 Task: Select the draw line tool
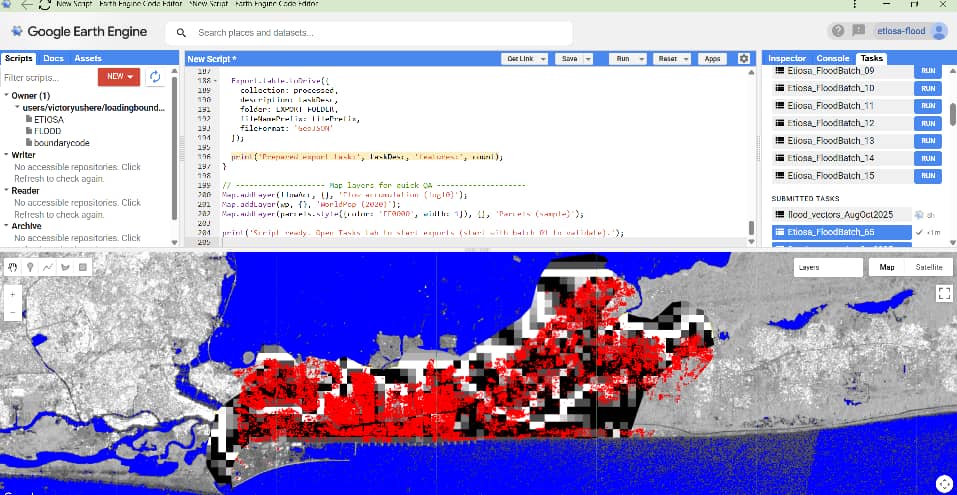coord(48,267)
